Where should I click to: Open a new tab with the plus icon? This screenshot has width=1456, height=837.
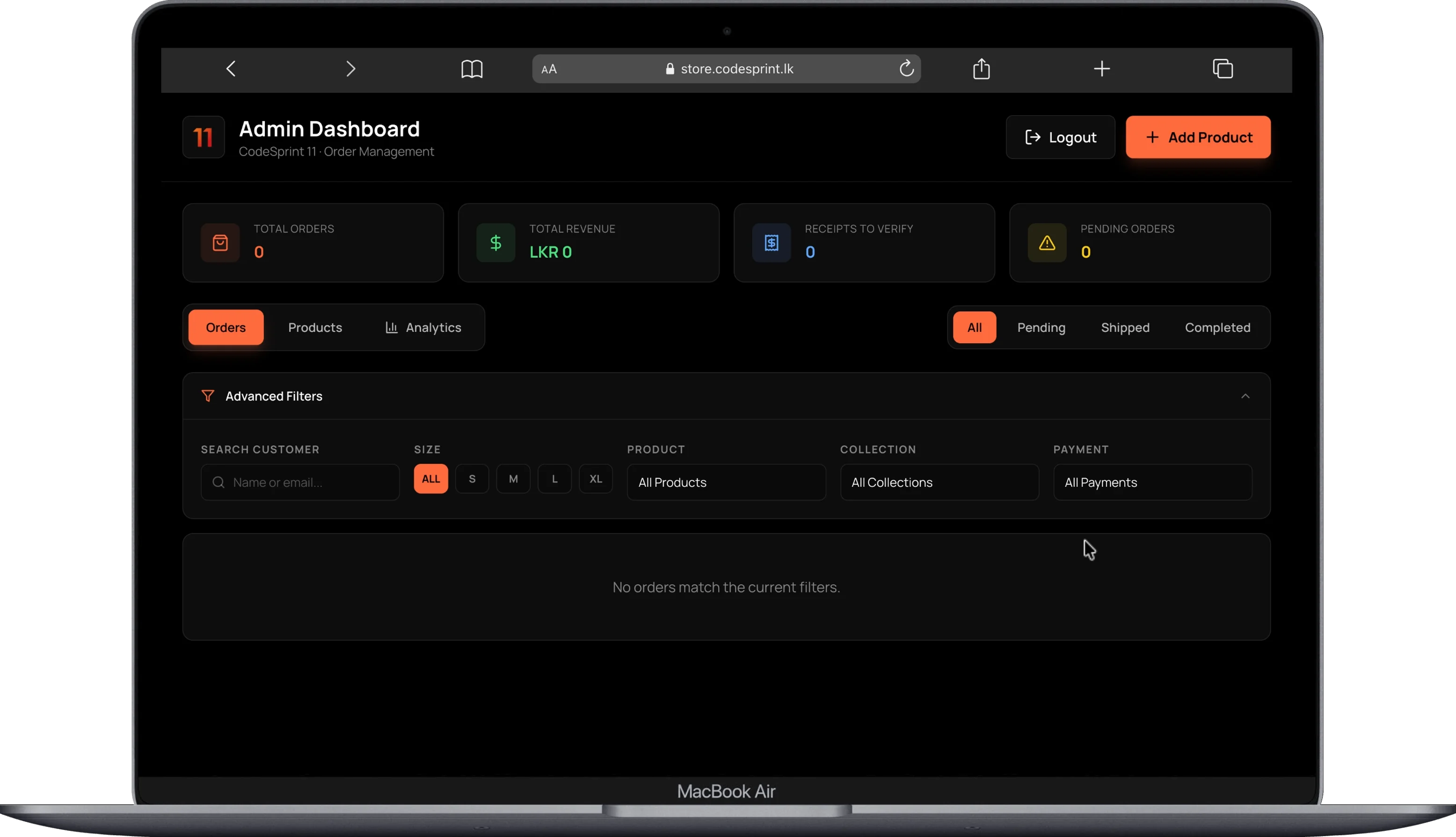[1102, 69]
